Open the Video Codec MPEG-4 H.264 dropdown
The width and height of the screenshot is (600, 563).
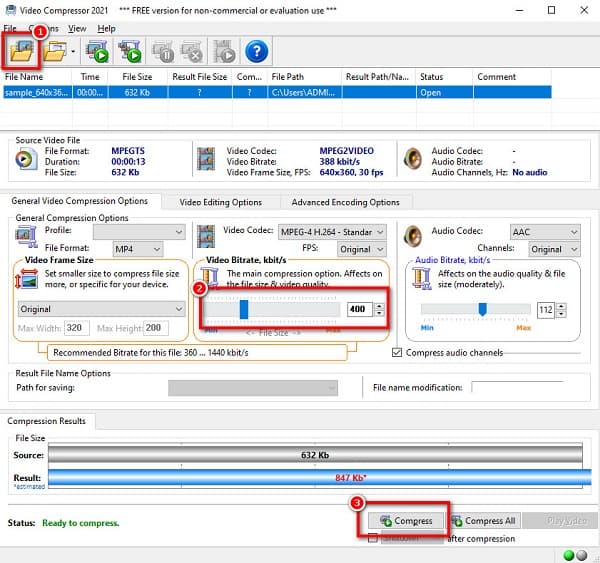[332, 232]
